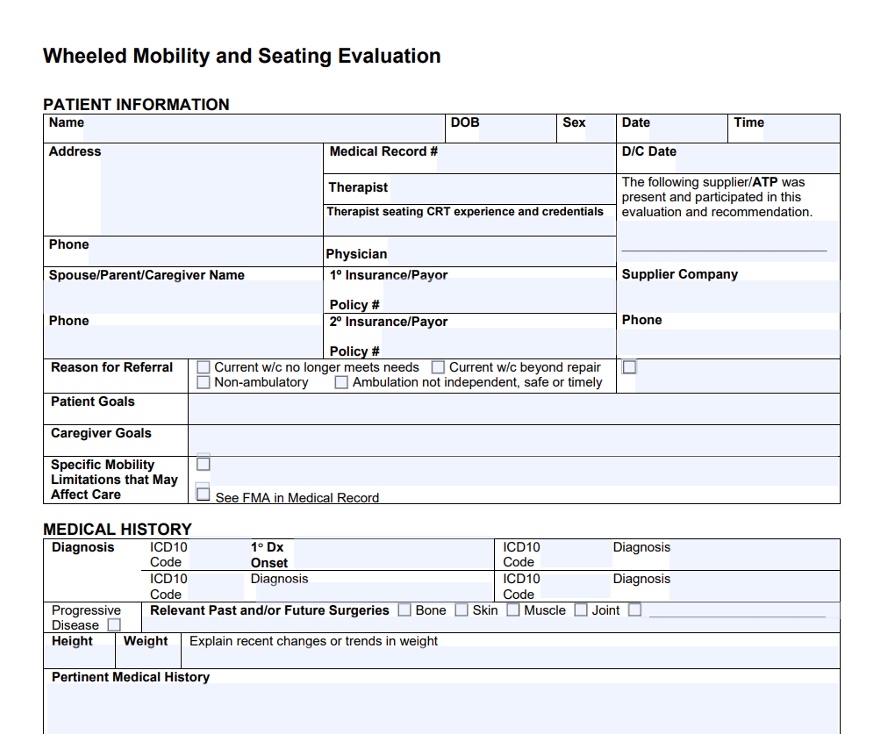The image size is (870, 734).
Task: Click the patient Name field
Action: [x=264, y=129]
